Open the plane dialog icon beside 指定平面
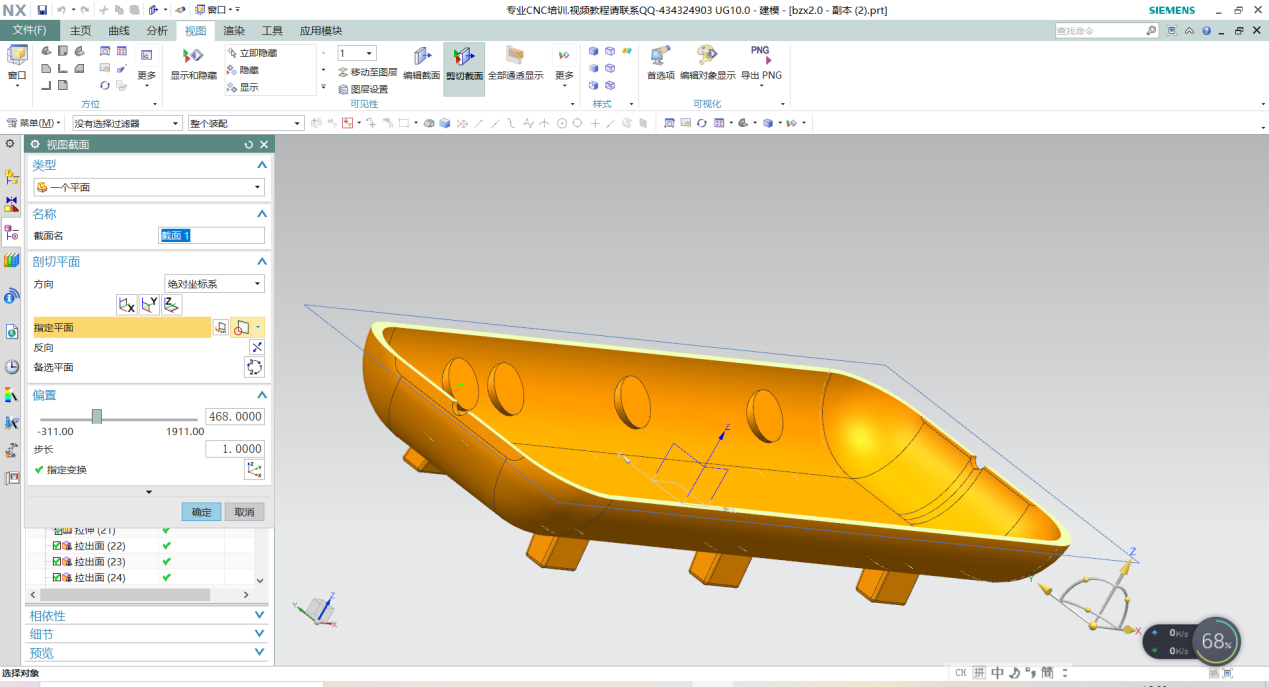The image size is (1269, 687). 221,327
